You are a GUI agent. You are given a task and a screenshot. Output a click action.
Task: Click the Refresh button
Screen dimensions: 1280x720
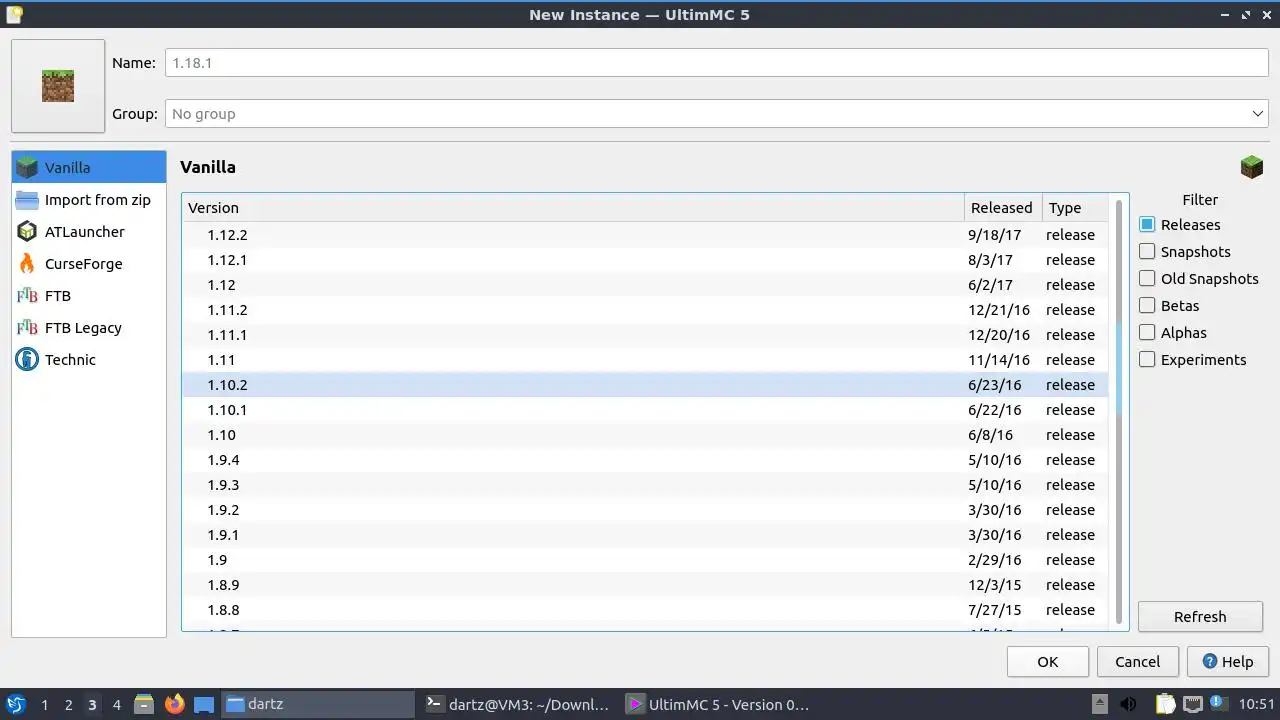coord(1200,617)
